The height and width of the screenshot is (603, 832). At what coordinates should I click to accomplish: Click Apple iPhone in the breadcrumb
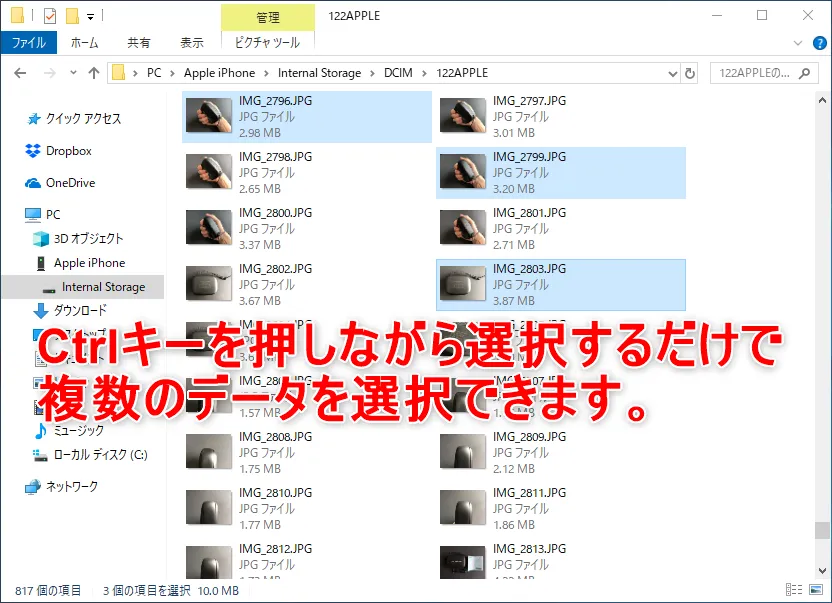[x=219, y=73]
